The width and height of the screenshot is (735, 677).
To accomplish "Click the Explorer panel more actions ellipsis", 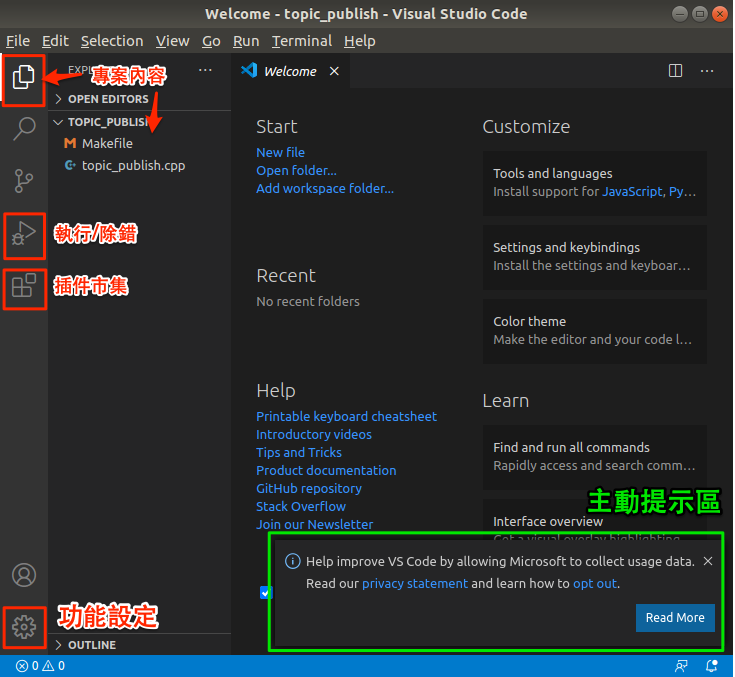I will click(205, 70).
